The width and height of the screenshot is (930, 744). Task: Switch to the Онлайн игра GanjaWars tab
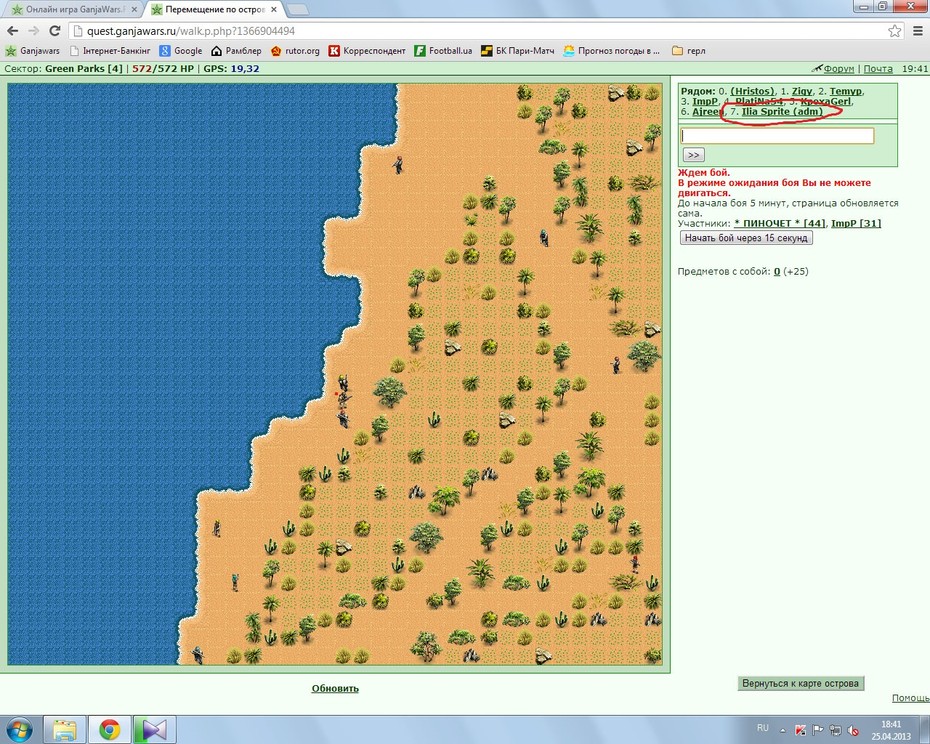coord(74,9)
